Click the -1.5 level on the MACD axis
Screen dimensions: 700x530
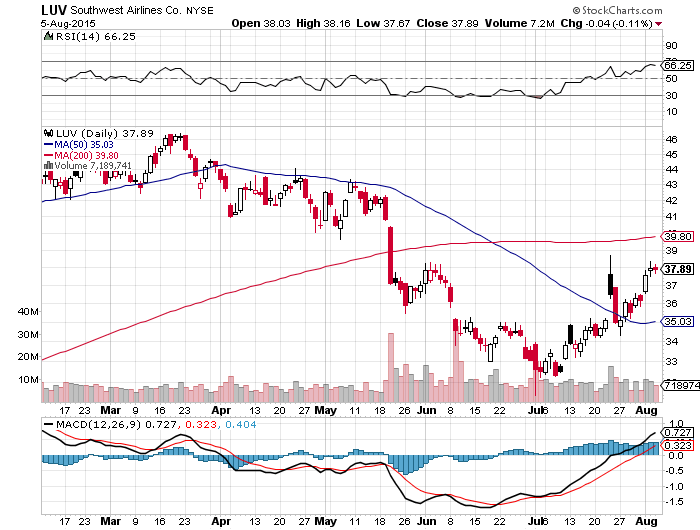click(x=675, y=502)
